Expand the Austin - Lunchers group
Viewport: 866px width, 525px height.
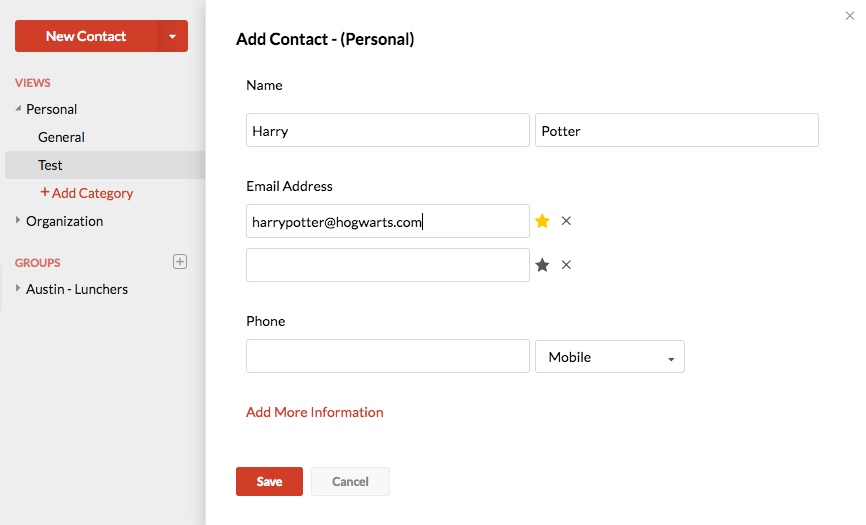[x=19, y=289]
